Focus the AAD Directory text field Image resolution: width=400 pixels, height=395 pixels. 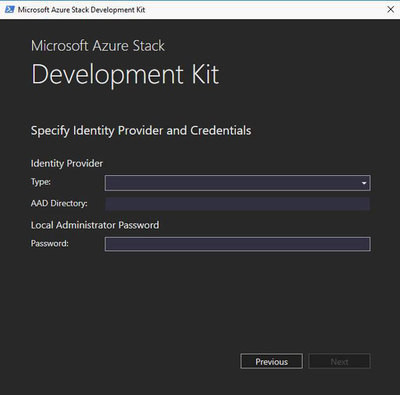pos(237,204)
